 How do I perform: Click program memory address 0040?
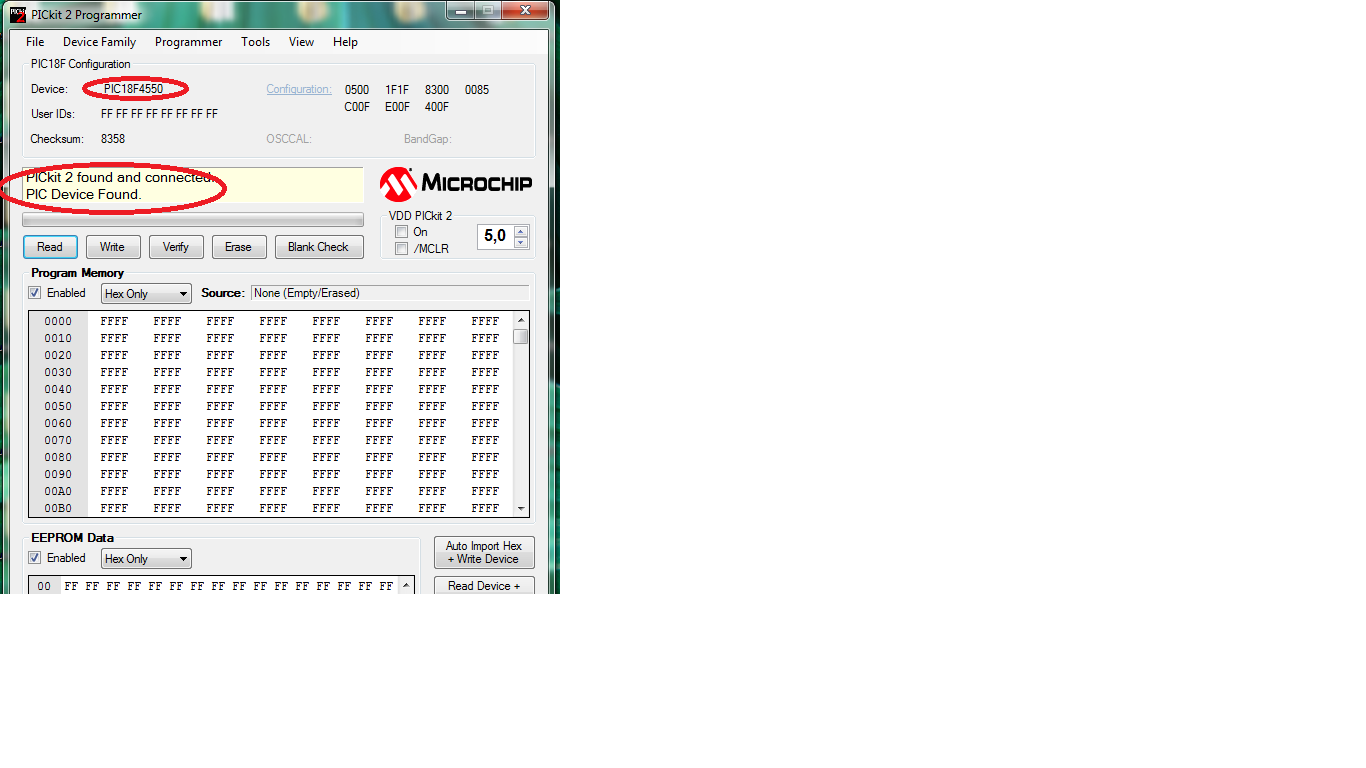click(x=58, y=389)
